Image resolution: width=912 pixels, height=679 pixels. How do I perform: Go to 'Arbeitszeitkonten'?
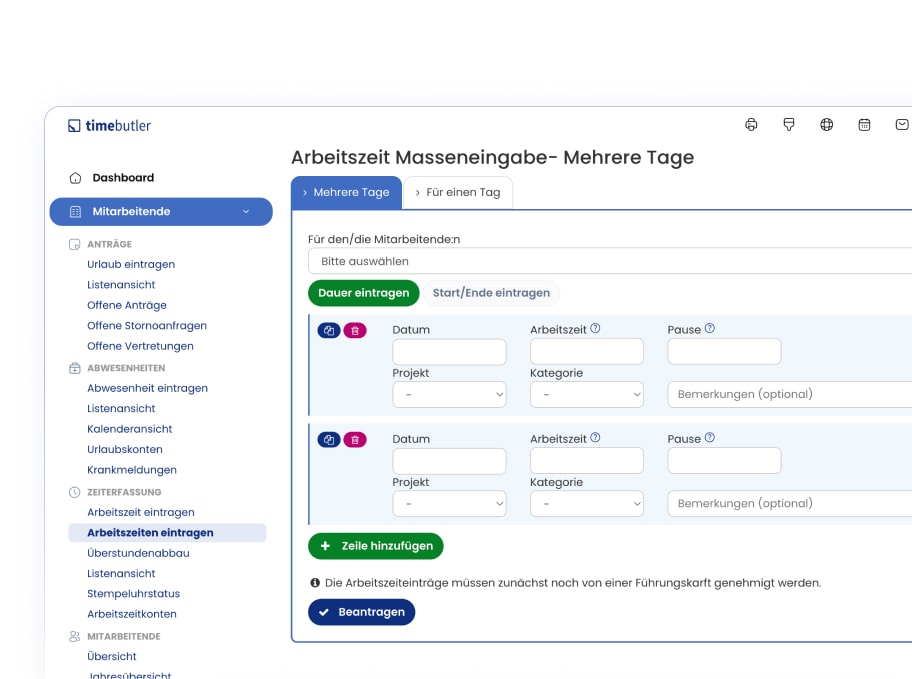pyautogui.click(x=132, y=614)
